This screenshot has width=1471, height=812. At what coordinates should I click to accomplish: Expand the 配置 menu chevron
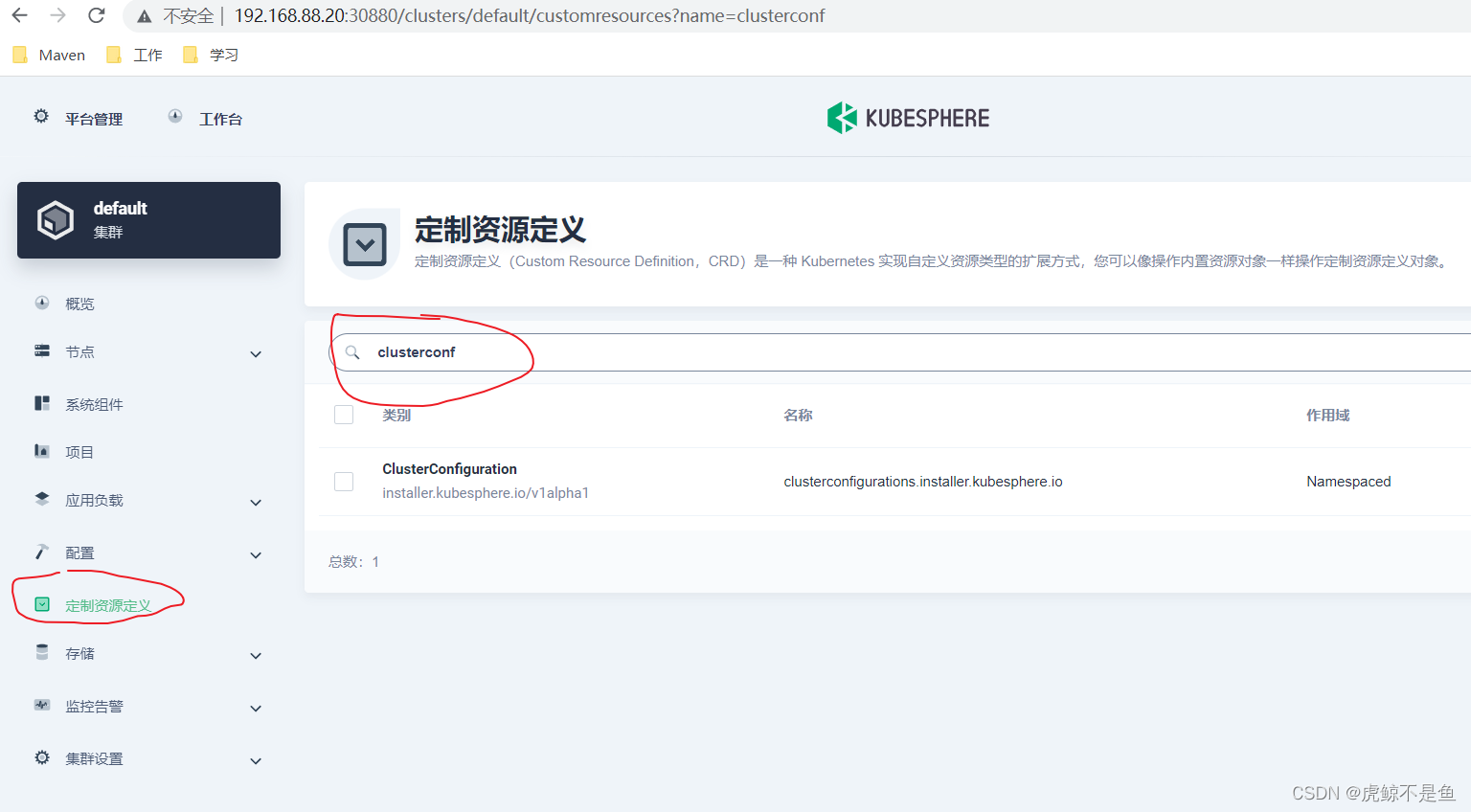tap(256, 554)
